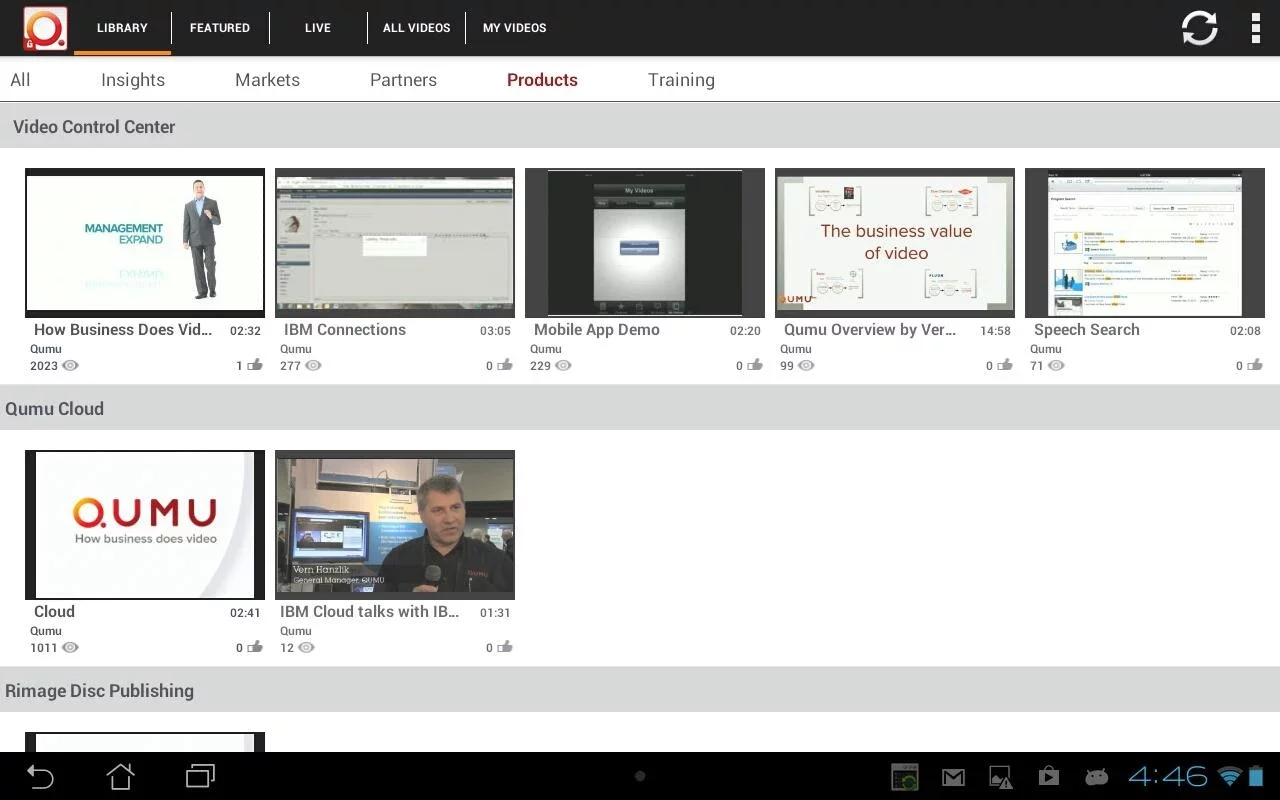The width and height of the screenshot is (1280, 800).
Task: Select the Markets category
Action: pyautogui.click(x=267, y=80)
